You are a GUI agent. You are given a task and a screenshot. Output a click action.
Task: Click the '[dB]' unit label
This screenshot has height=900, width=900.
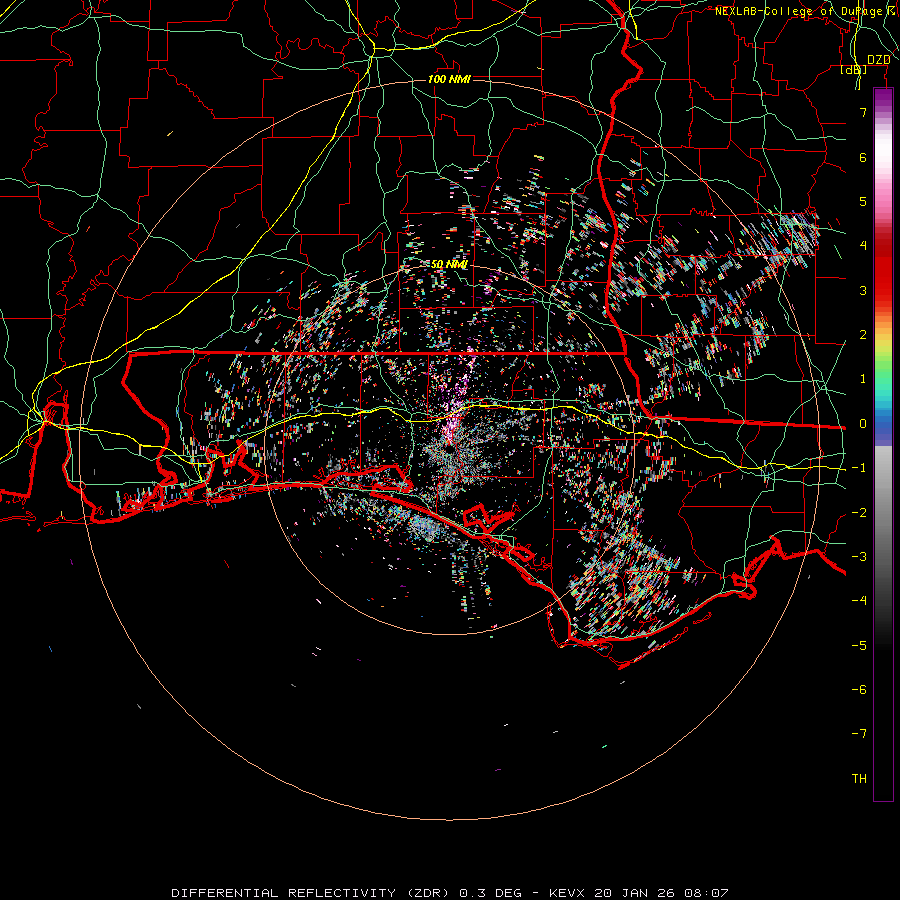pos(854,70)
